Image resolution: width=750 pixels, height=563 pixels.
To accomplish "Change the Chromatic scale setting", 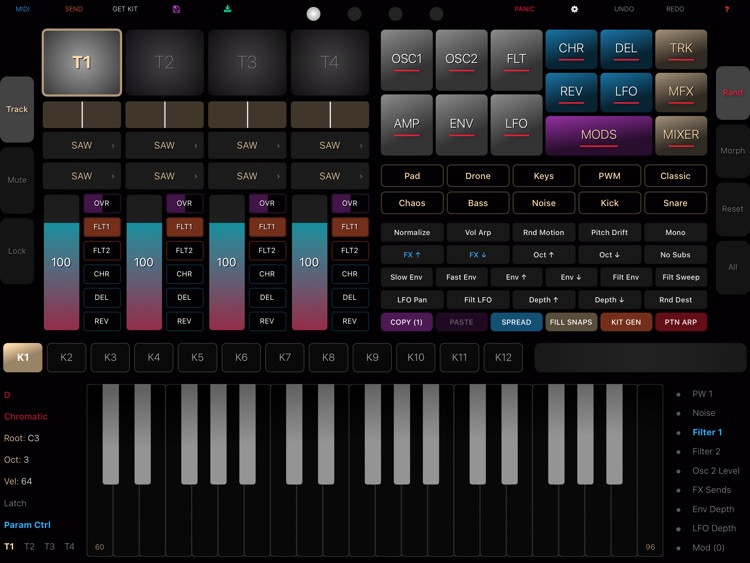I will (x=26, y=417).
